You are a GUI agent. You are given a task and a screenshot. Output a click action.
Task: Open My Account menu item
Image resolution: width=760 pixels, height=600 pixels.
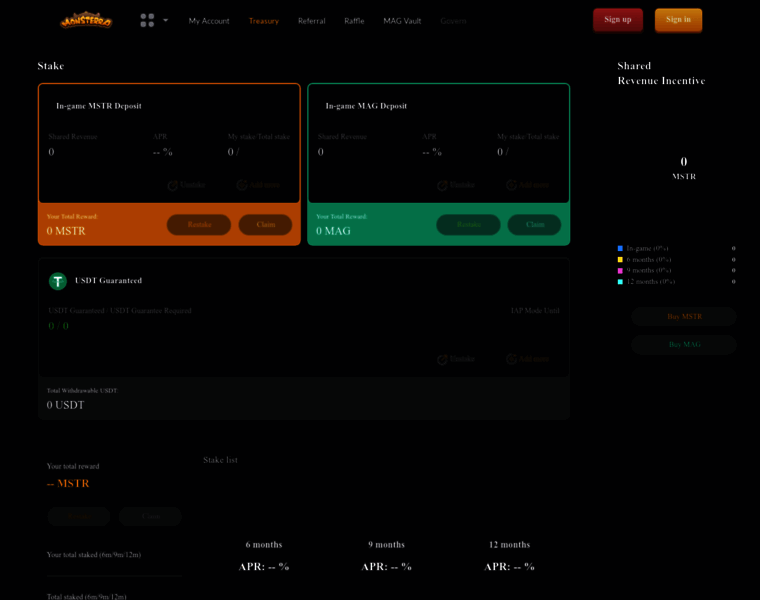(209, 21)
